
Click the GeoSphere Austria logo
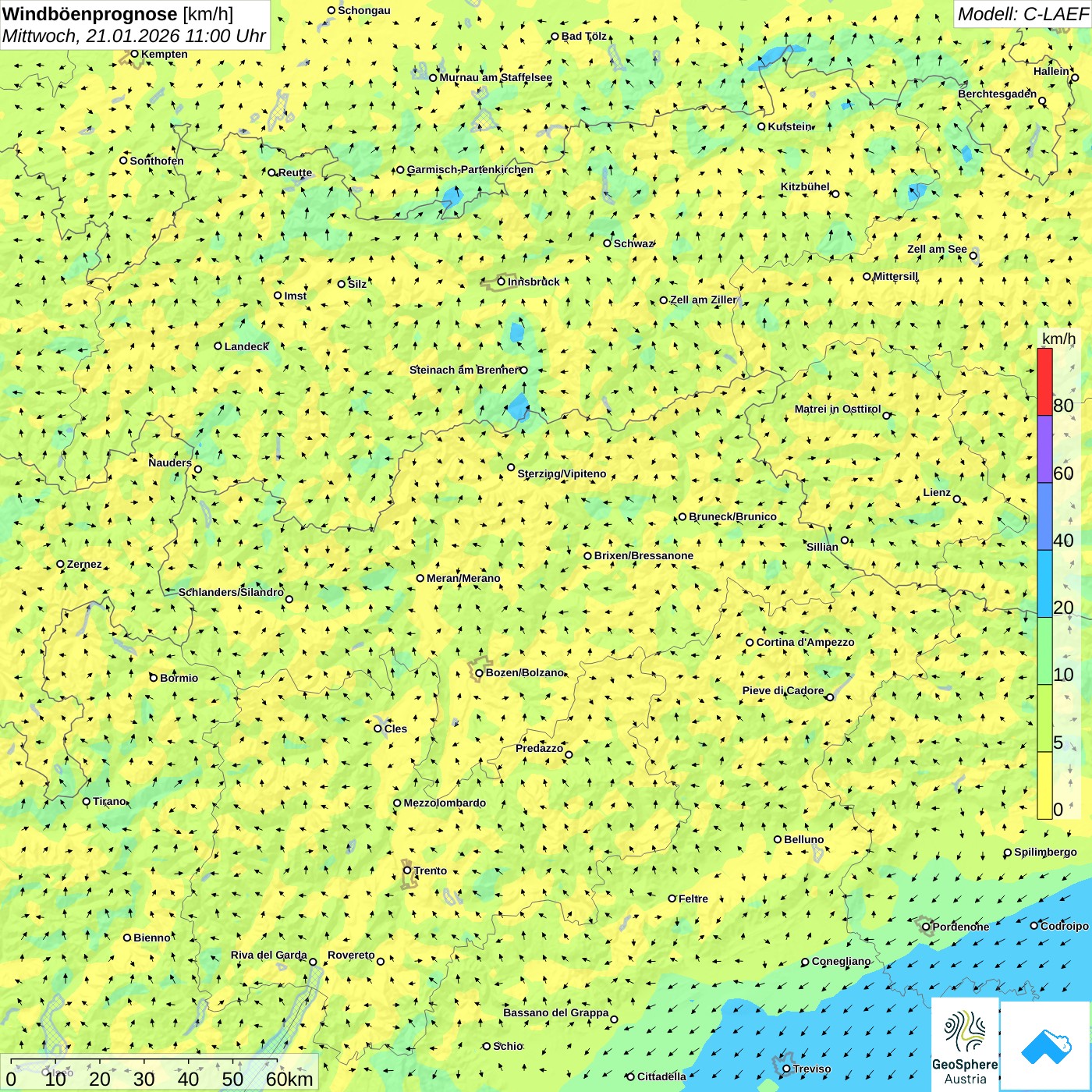(965, 1044)
